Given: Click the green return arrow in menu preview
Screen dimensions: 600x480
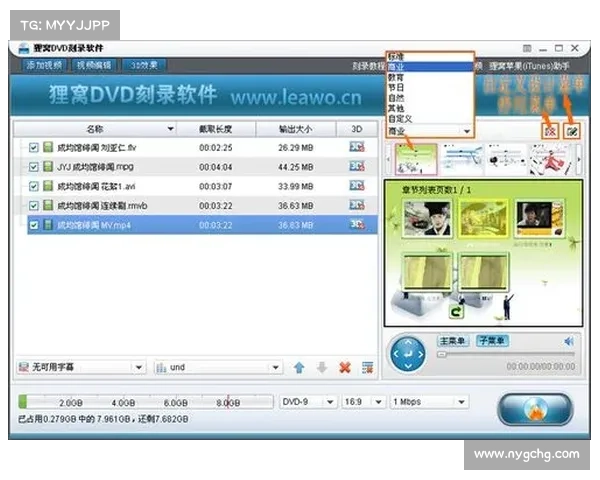Looking at the screenshot, I should pyautogui.click(x=455, y=312).
